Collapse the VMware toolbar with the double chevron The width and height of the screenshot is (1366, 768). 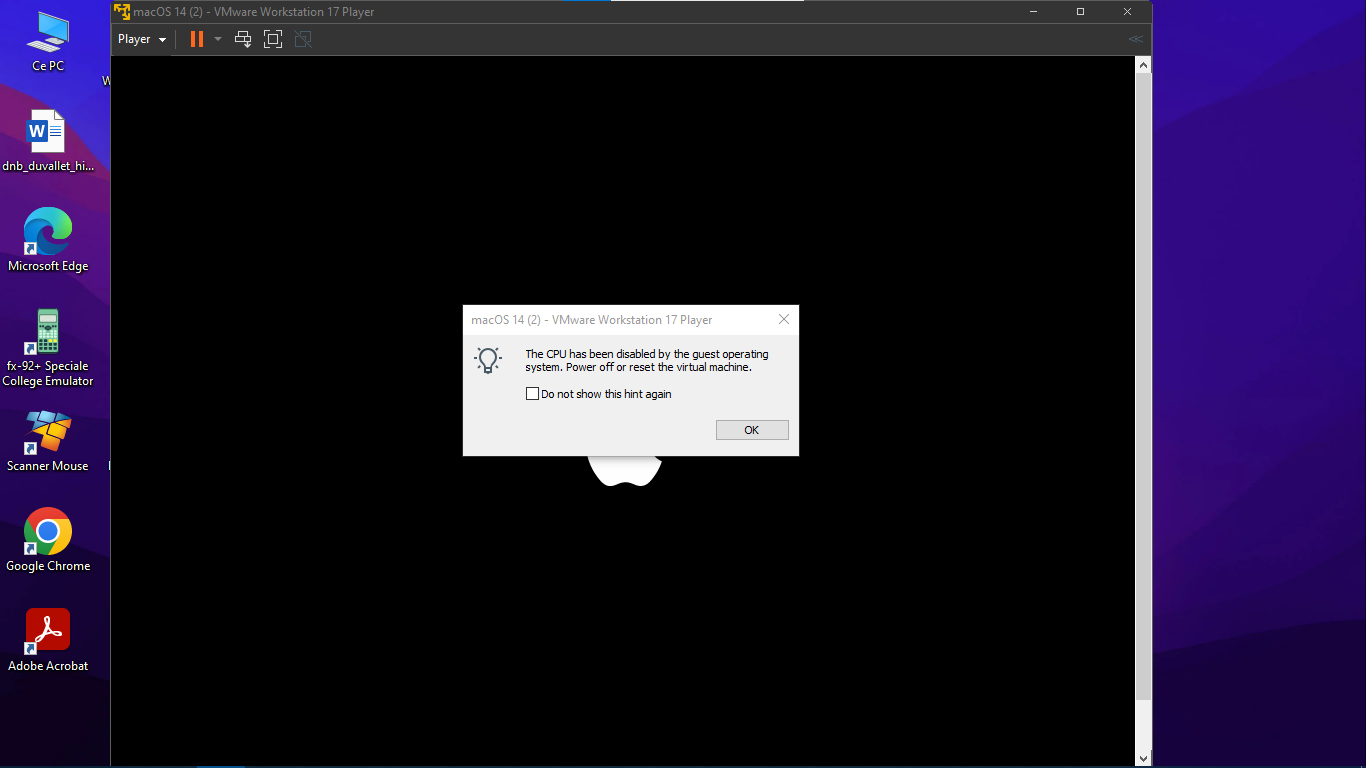1135,39
